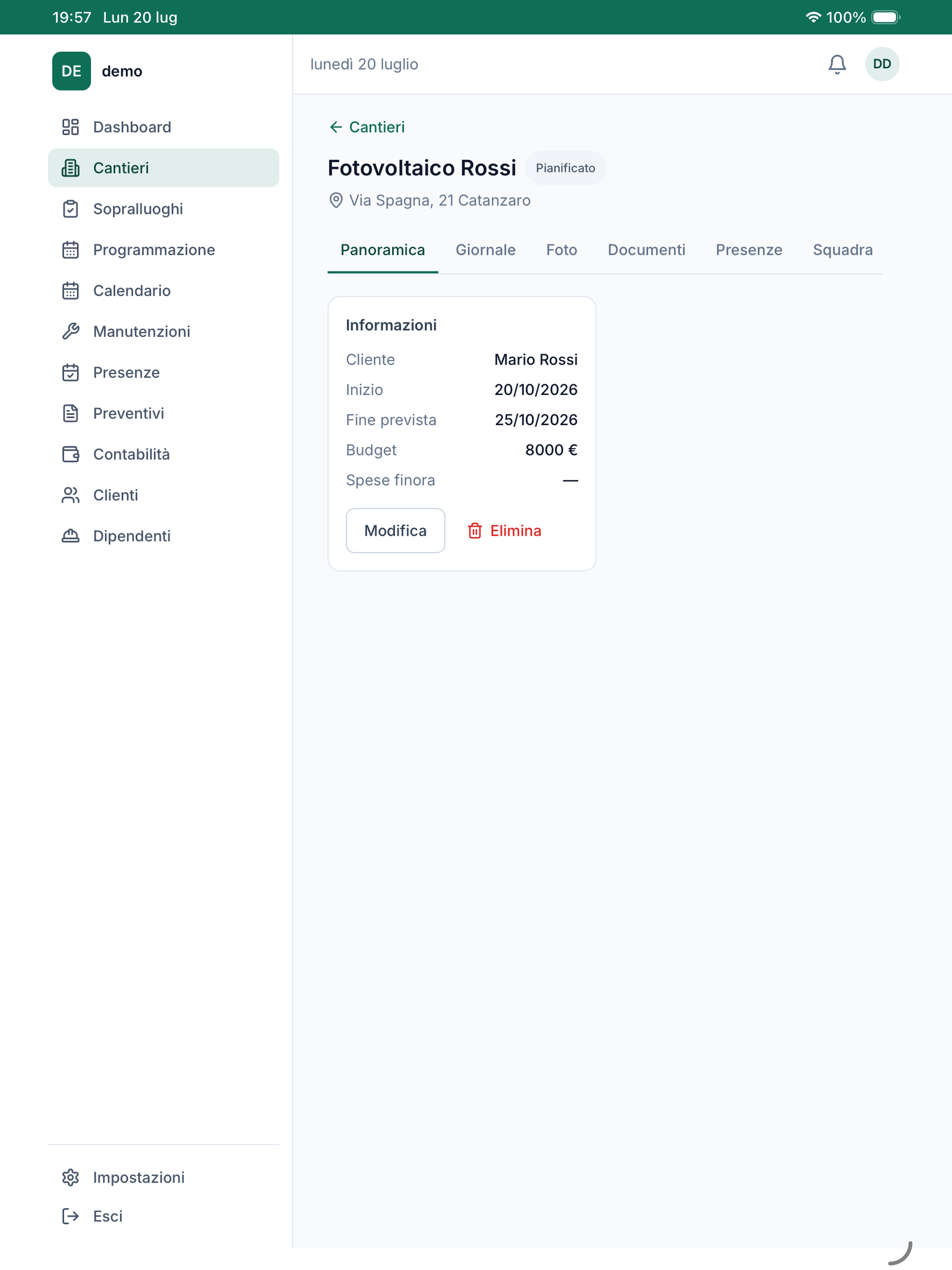Click the Preventivi document icon

click(x=70, y=413)
